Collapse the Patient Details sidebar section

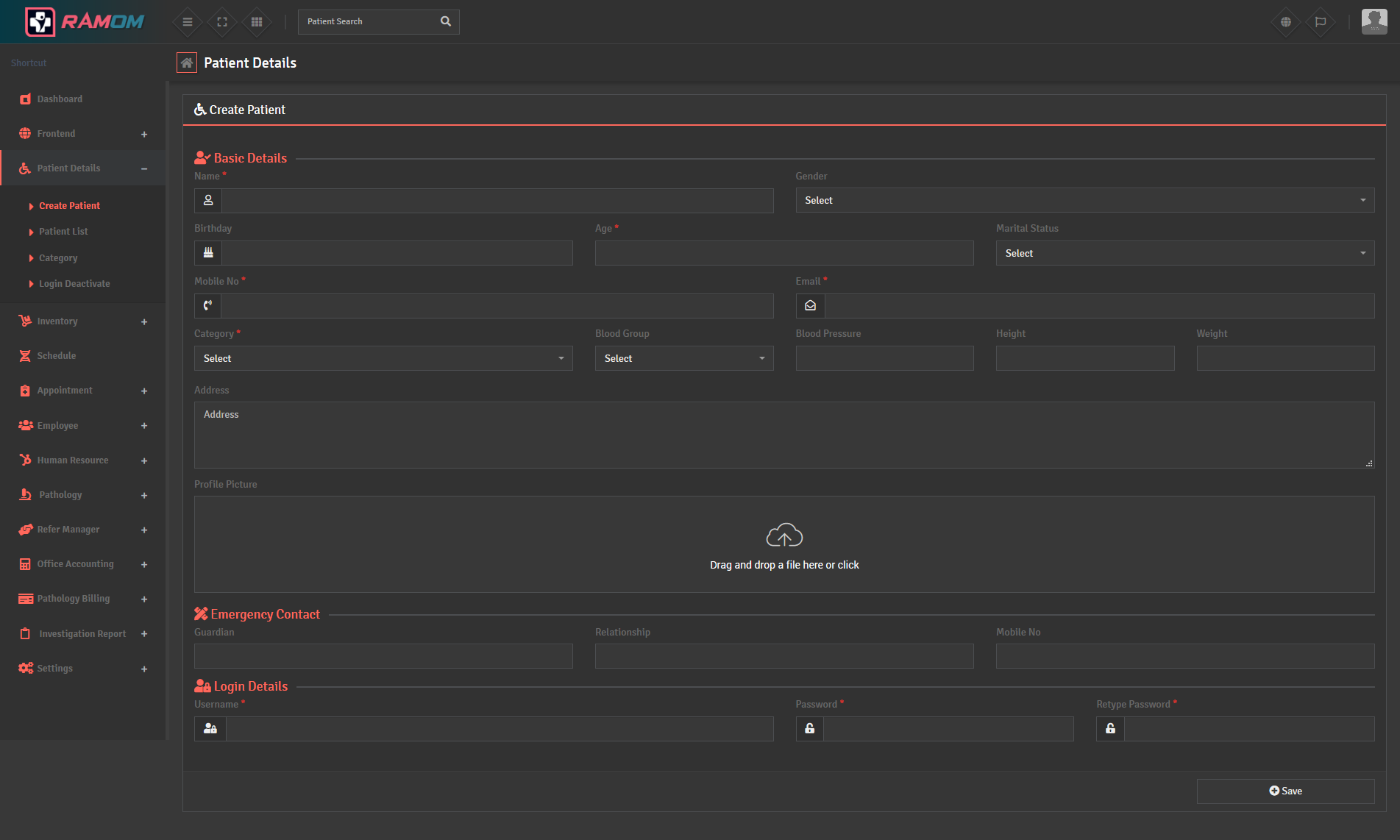[x=144, y=168]
